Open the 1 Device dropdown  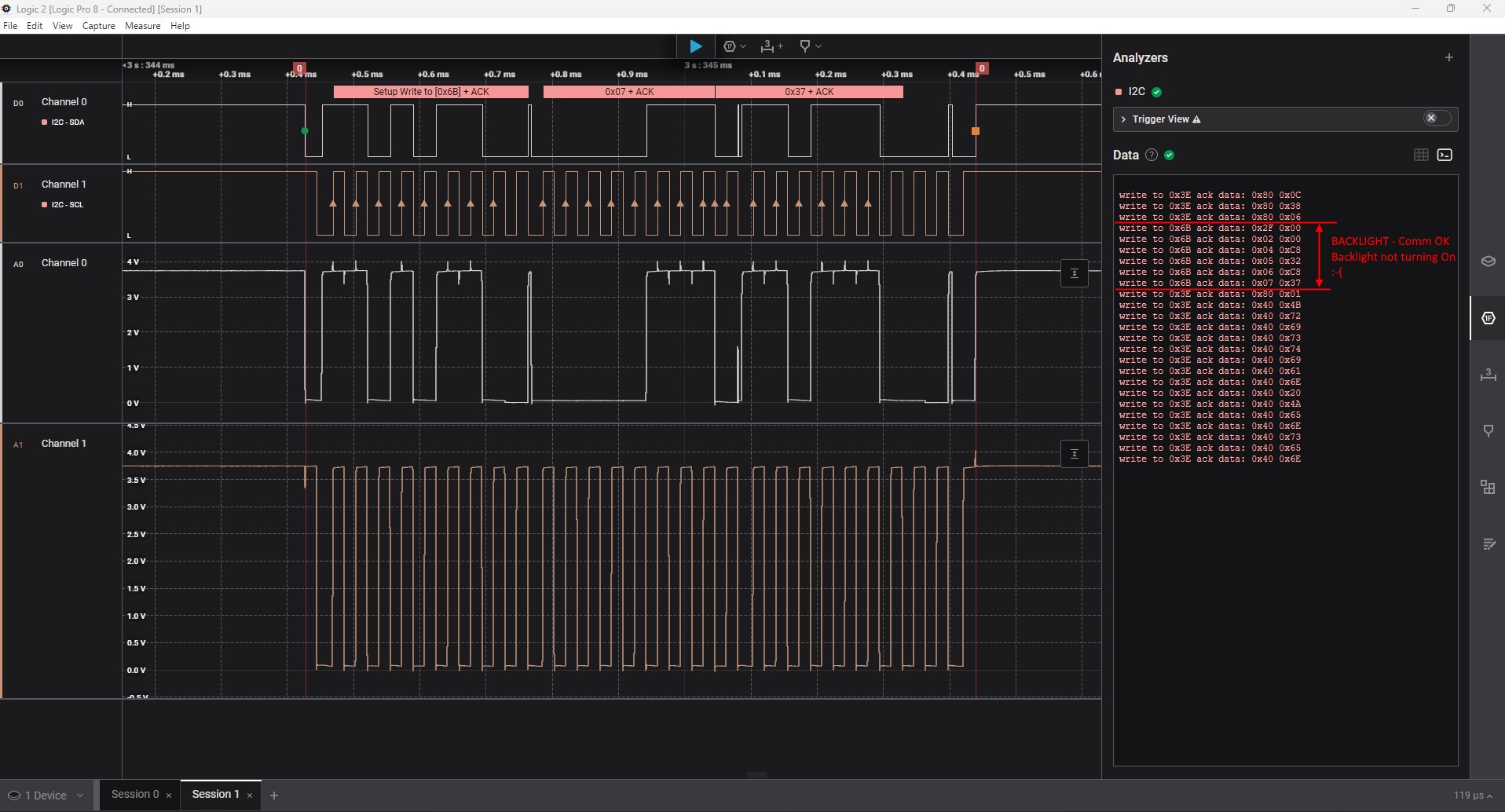(x=46, y=796)
